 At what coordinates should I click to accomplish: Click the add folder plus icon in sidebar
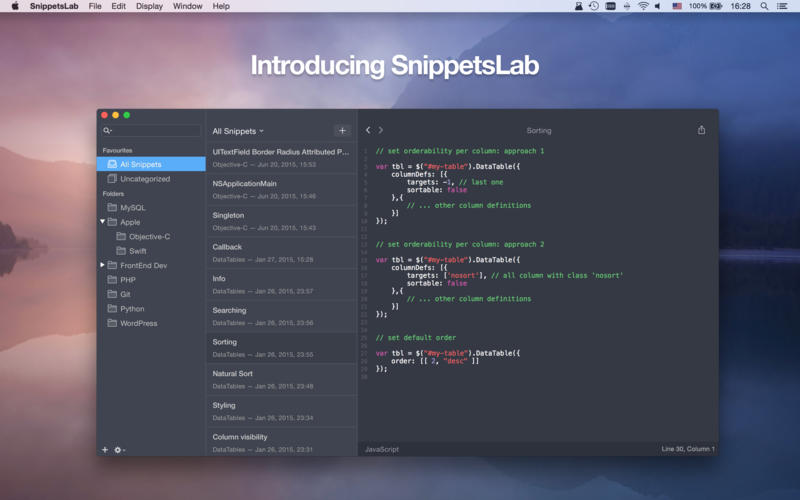click(104, 450)
